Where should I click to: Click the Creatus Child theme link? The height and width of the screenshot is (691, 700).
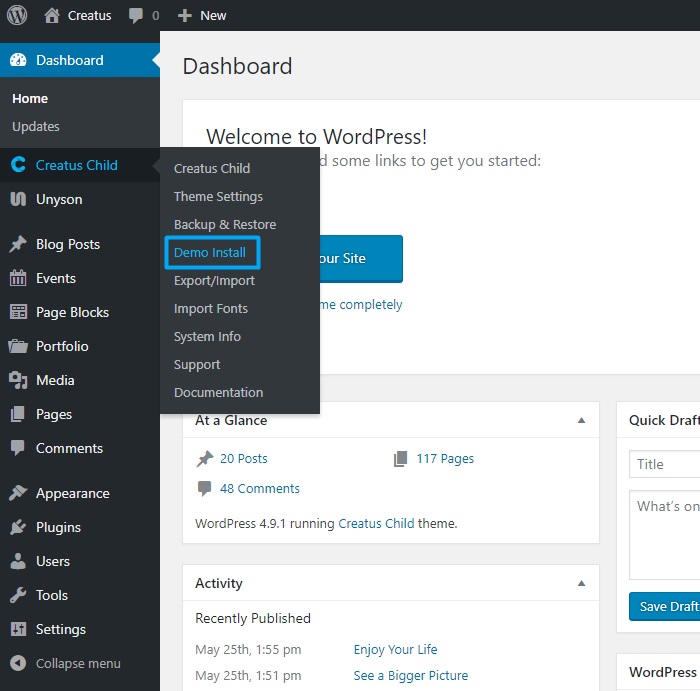coord(376,523)
